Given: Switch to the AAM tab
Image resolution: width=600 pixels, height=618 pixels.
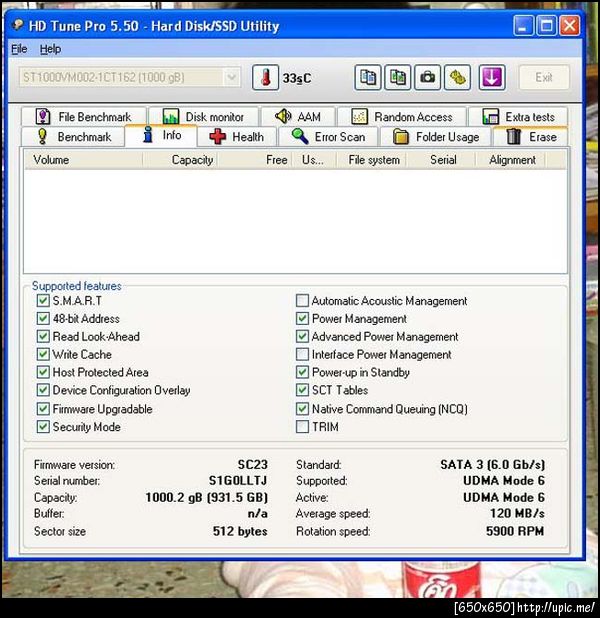Looking at the screenshot, I should click(x=298, y=117).
